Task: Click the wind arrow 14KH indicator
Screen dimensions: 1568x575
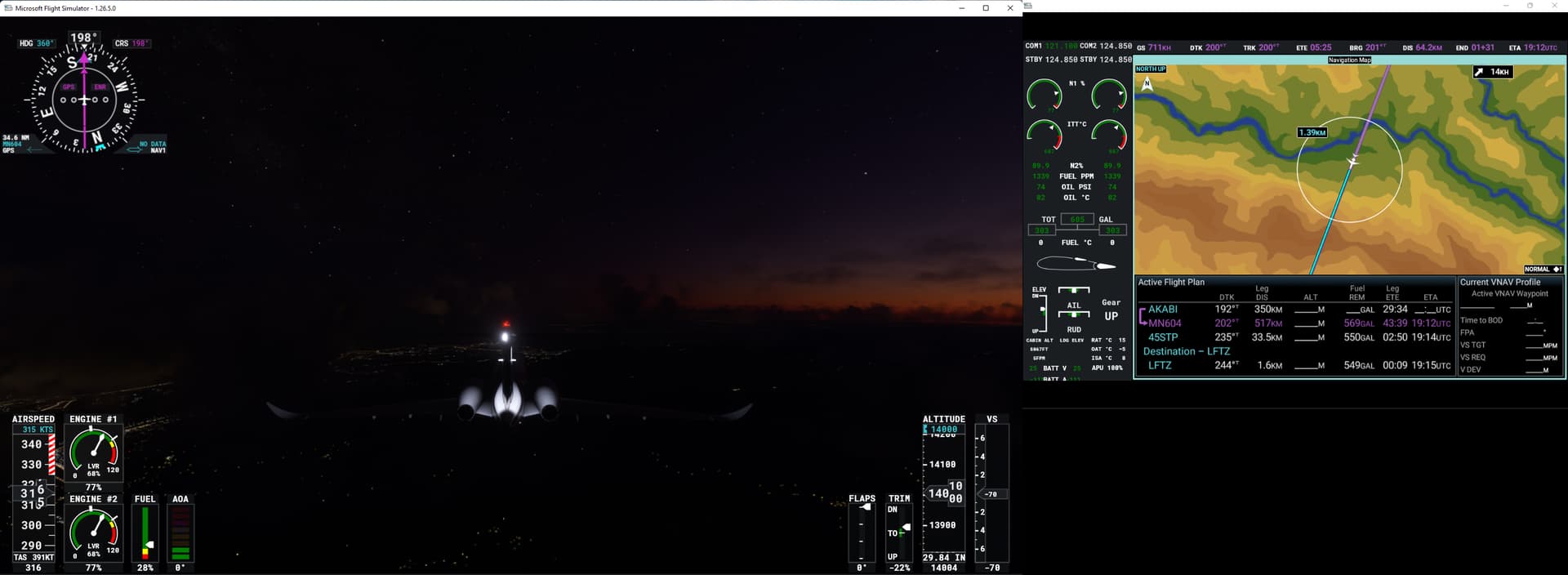Action: pos(1492,72)
